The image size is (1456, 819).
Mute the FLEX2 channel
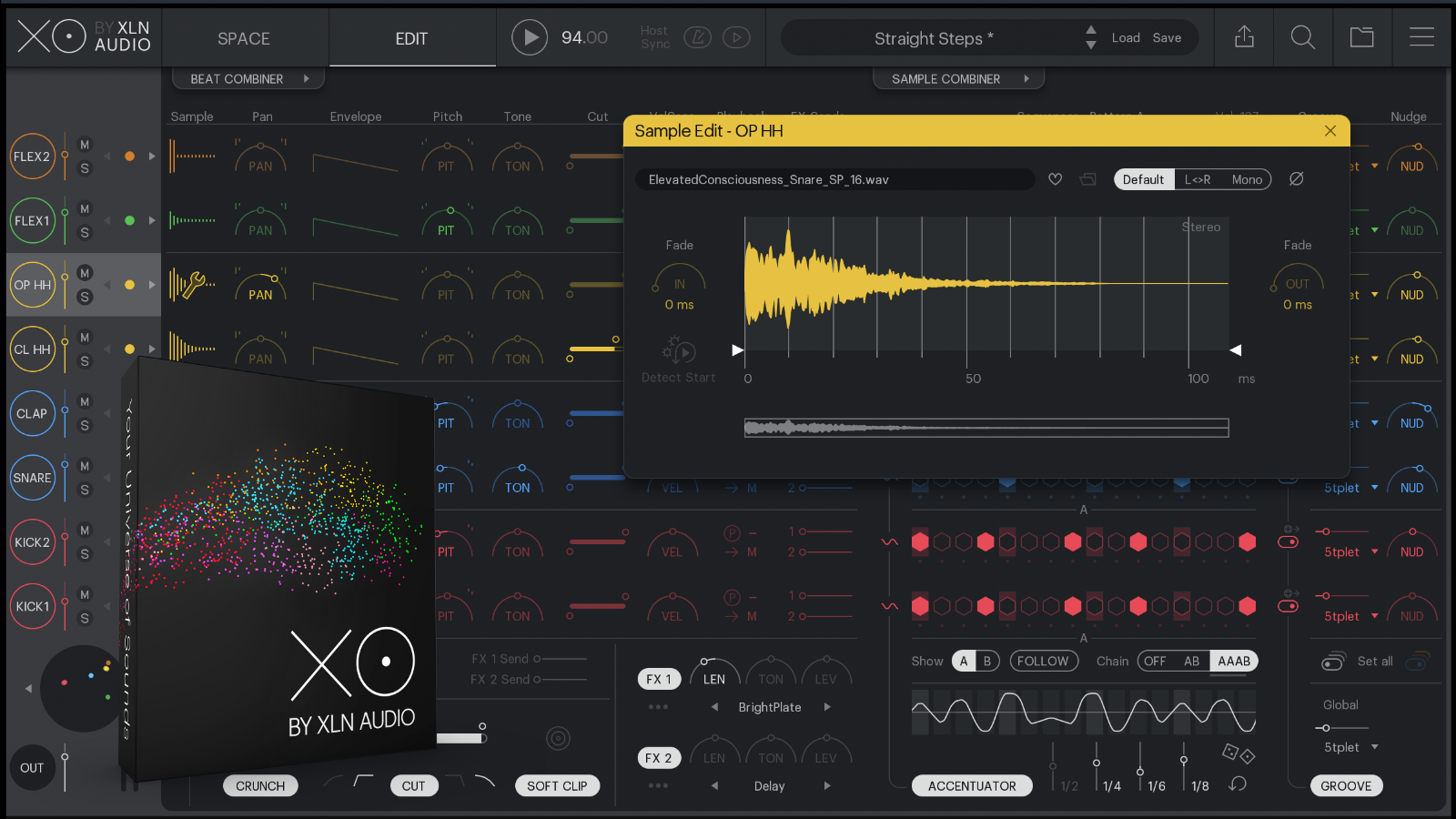[85, 145]
